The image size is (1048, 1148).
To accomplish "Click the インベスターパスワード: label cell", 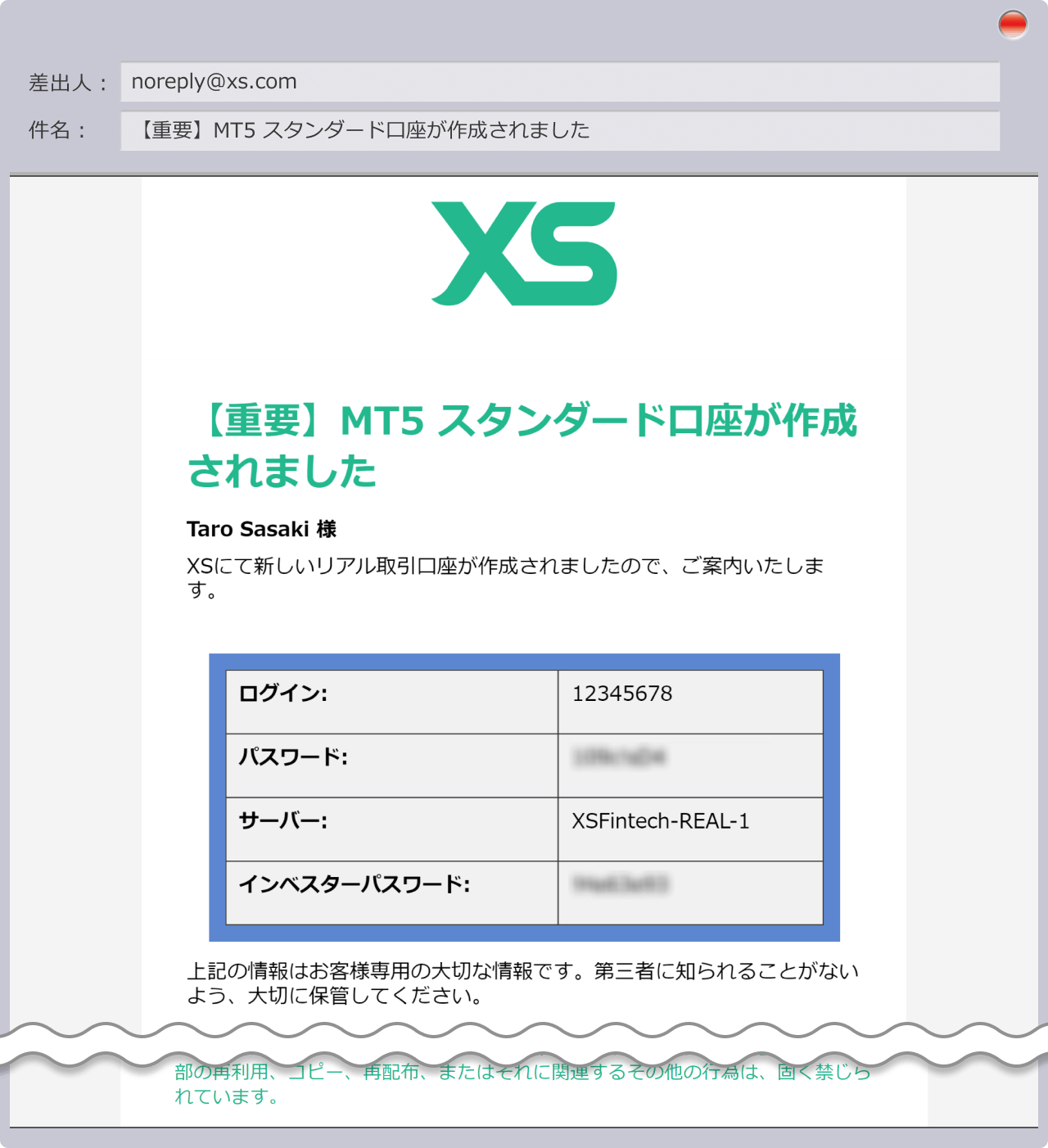I will click(x=392, y=893).
